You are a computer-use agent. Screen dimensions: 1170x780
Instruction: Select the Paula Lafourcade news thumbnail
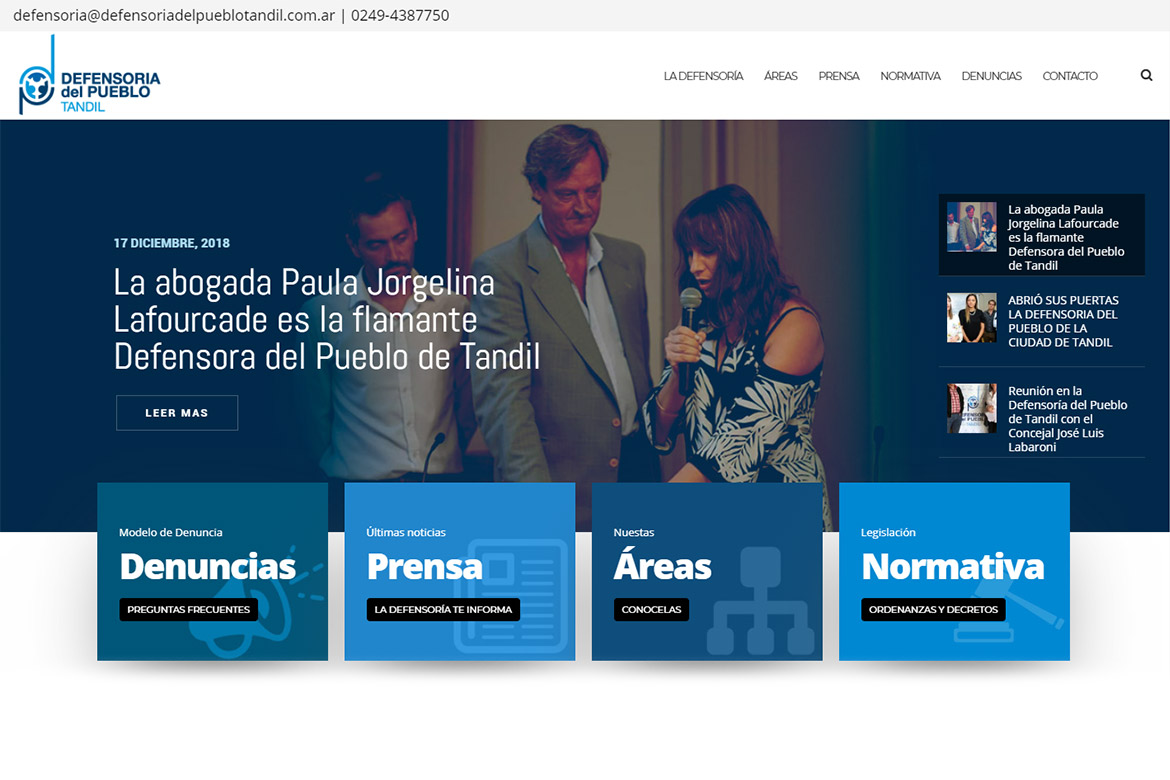[x=971, y=227]
